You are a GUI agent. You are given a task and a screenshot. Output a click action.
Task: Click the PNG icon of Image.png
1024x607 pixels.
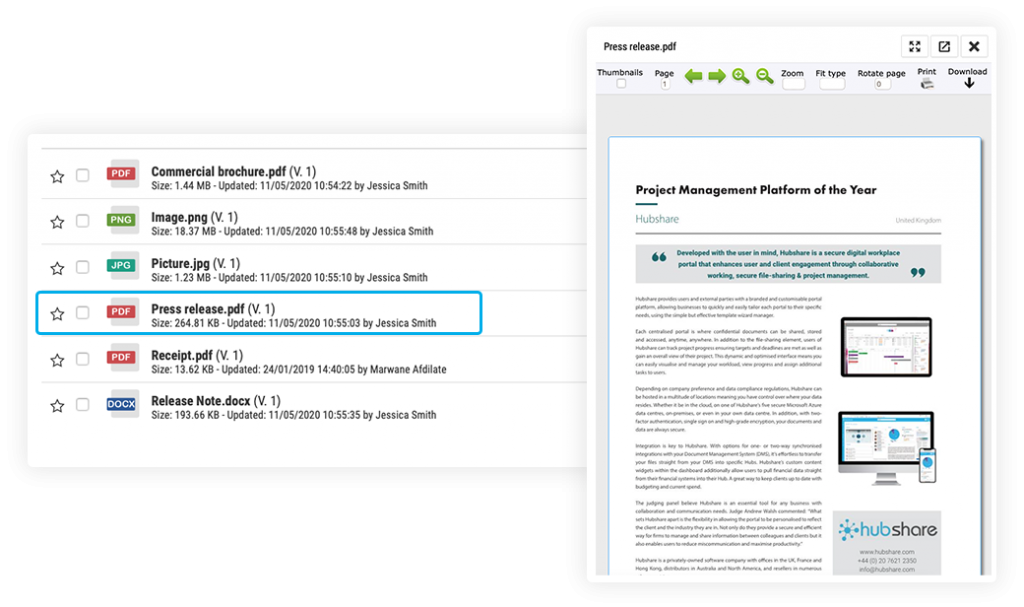(121, 220)
